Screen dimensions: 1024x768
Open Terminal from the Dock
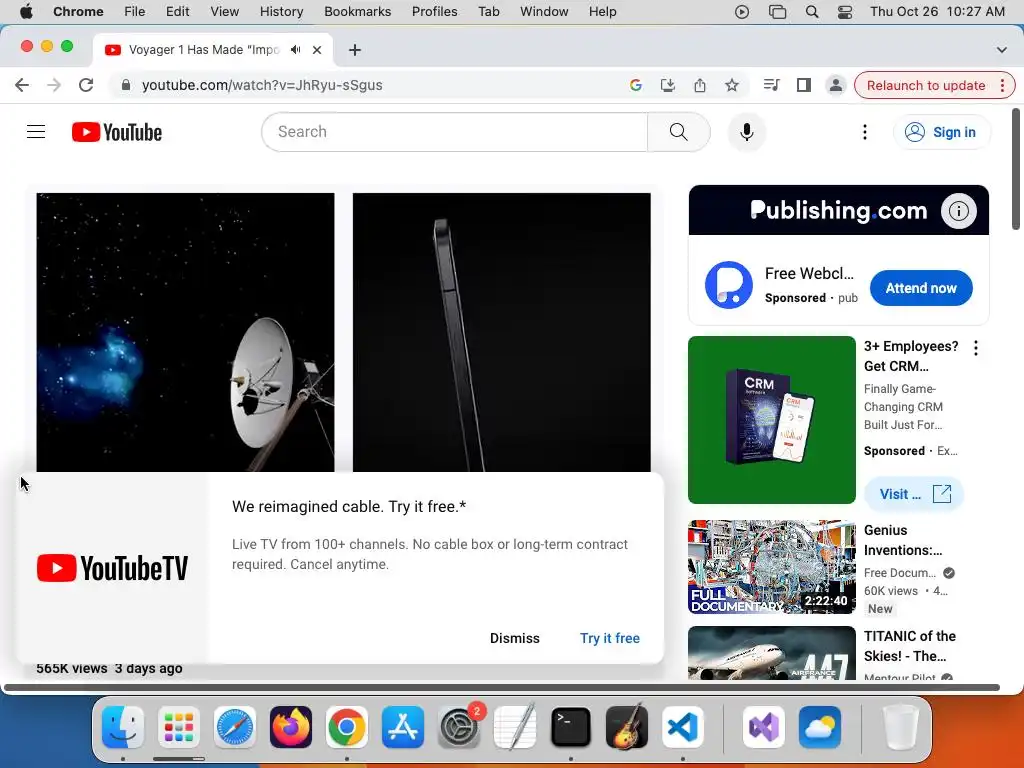571,727
